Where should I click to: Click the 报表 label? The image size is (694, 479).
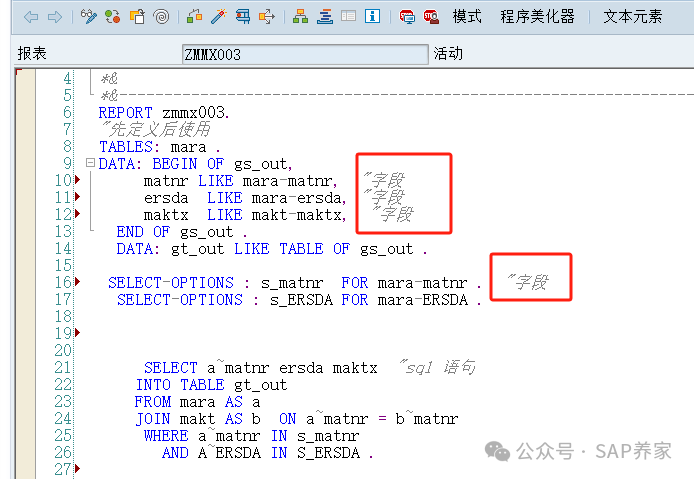point(32,53)
